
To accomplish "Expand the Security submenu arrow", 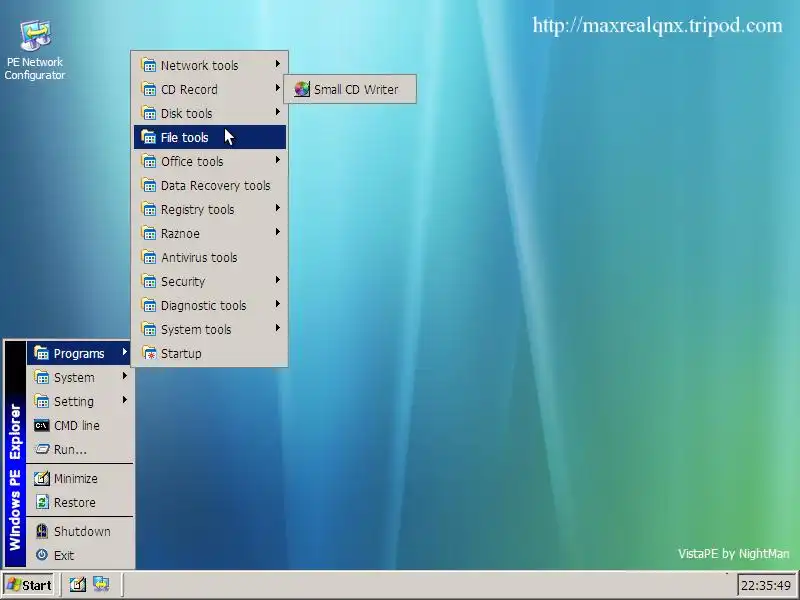I will [278, 280].
